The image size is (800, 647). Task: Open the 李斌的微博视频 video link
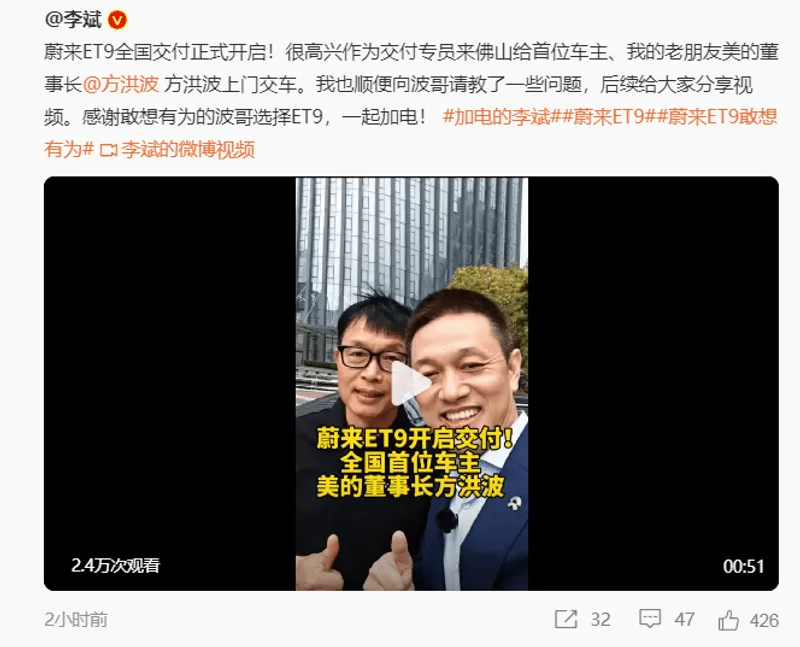tap(188, 150)
